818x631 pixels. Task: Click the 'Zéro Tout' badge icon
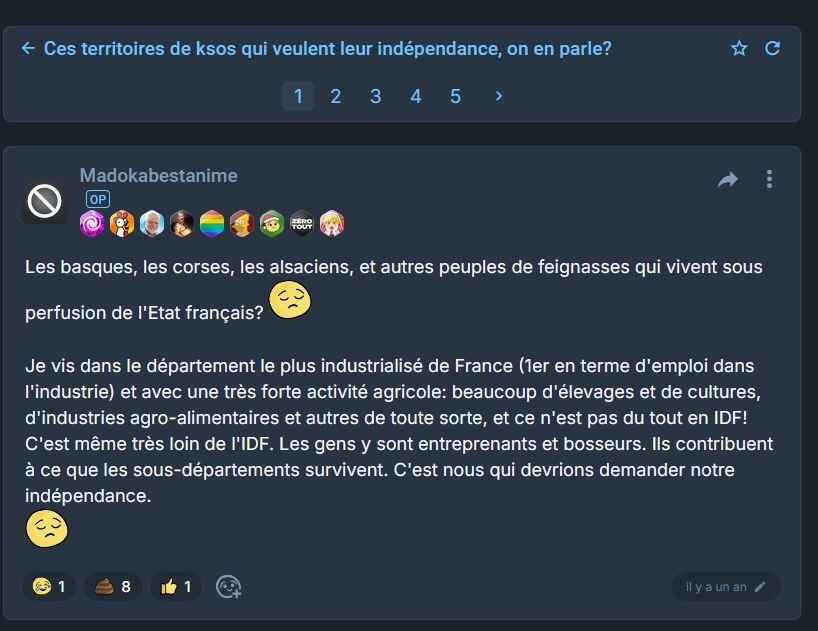click(x=302, y=224)
